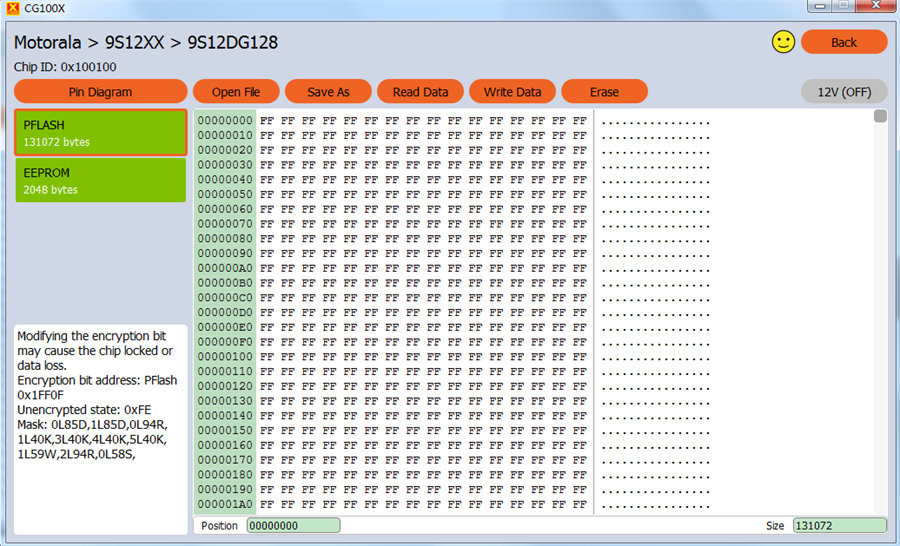Go back using the Back button
The image size is (900, 546).
click(844, 42)
